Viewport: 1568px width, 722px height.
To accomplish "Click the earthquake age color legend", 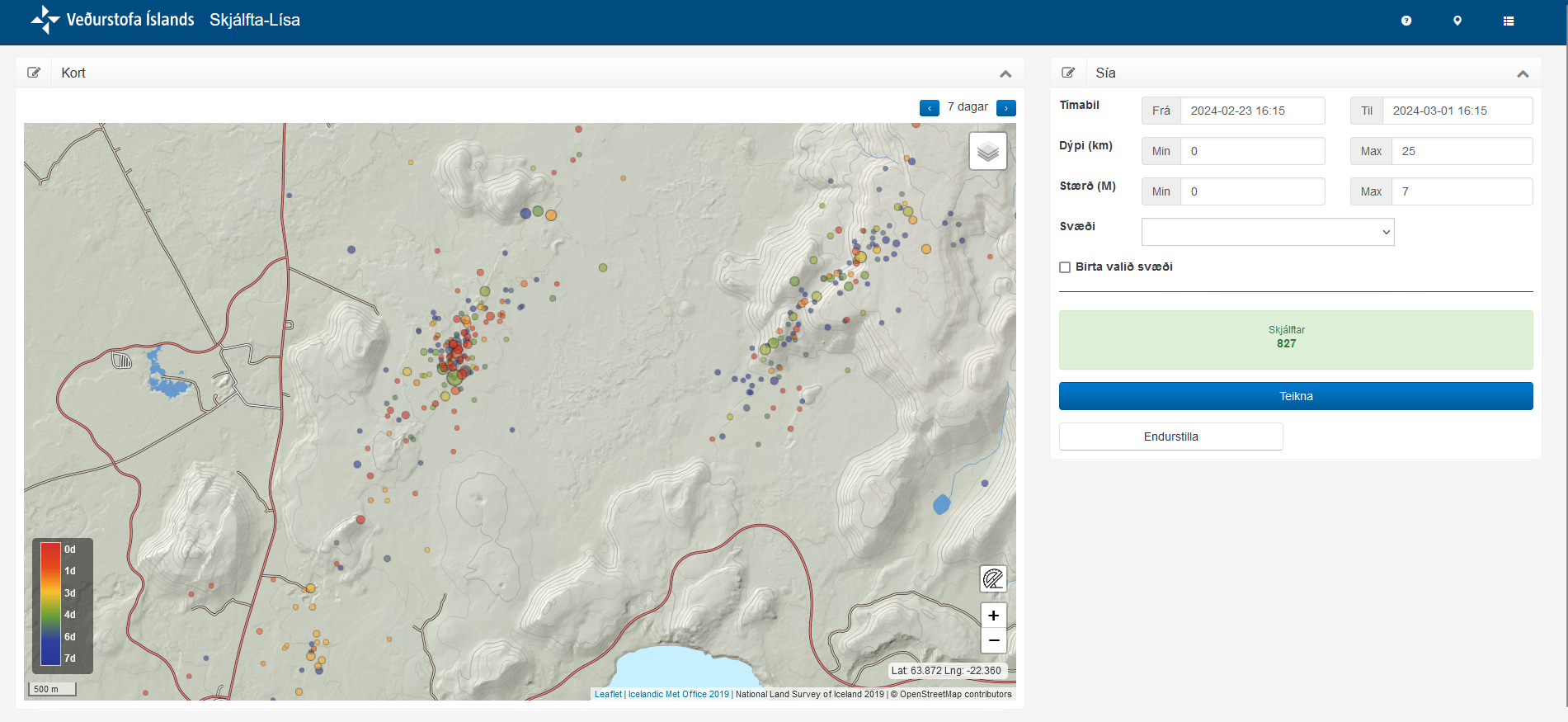I will tap(62, 605).
